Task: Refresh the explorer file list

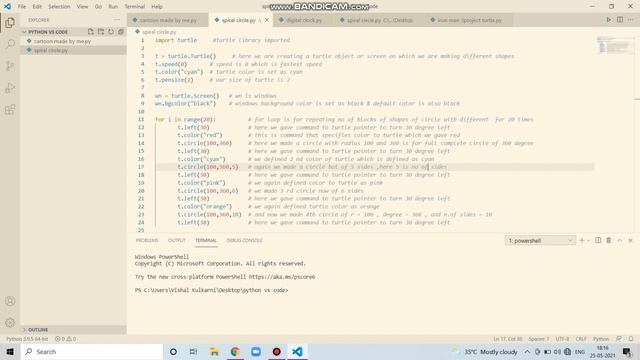Action: (111, 31)
